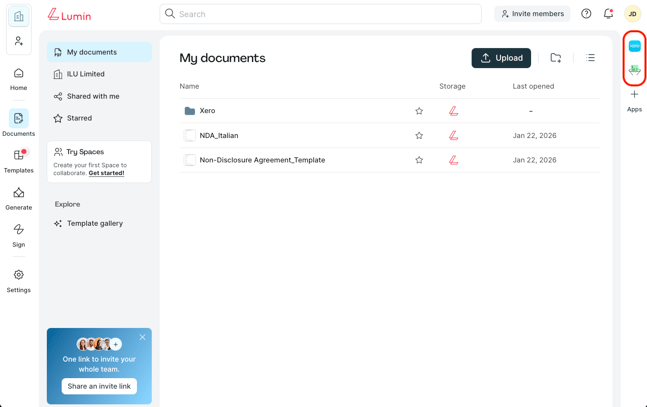Select My documents in the sidebar
The height and width of the screenshot is (407, 647).
tap(99, 52)
